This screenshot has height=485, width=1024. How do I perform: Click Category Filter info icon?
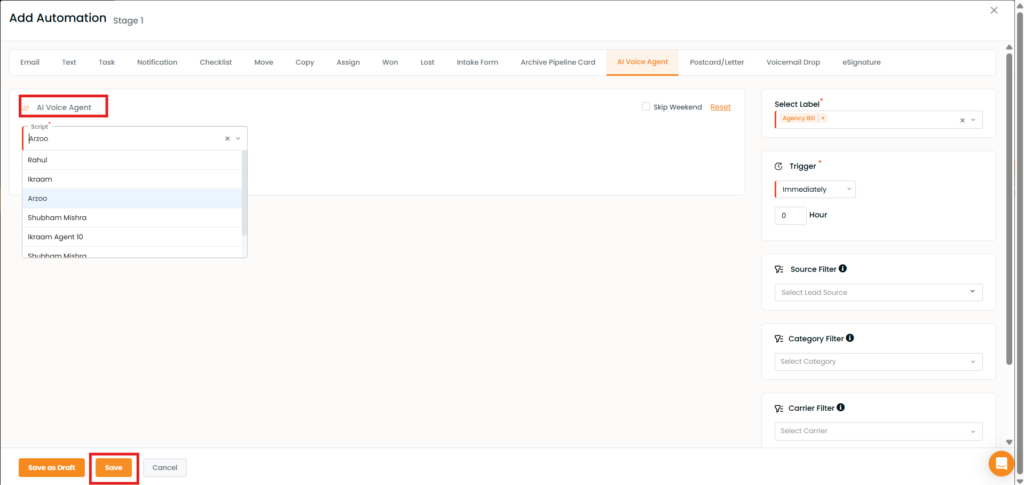click(x=849, y=338)
